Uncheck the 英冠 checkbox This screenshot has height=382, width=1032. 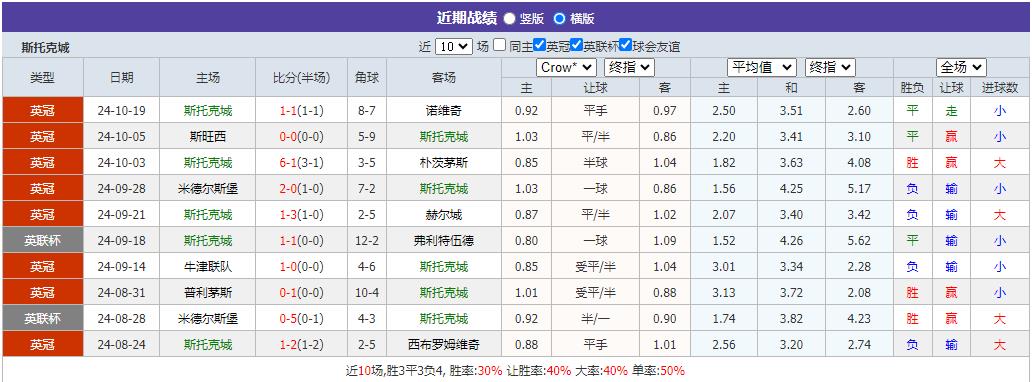pos(540,45)
